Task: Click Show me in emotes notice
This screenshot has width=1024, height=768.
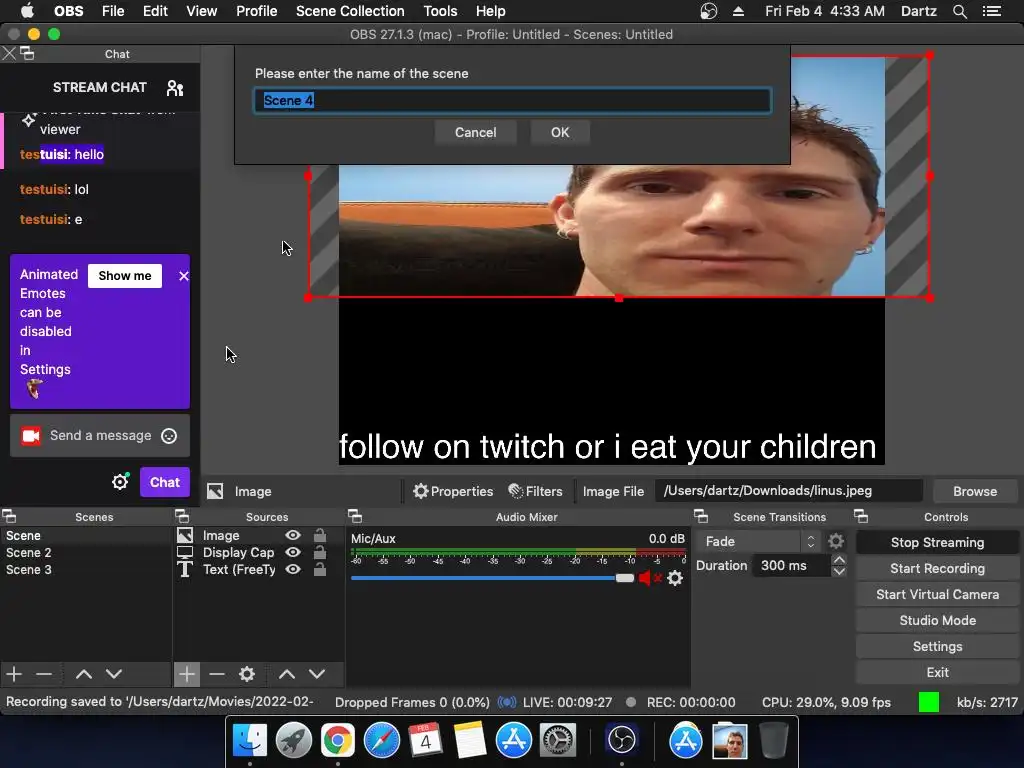Action: coord(125,276)
